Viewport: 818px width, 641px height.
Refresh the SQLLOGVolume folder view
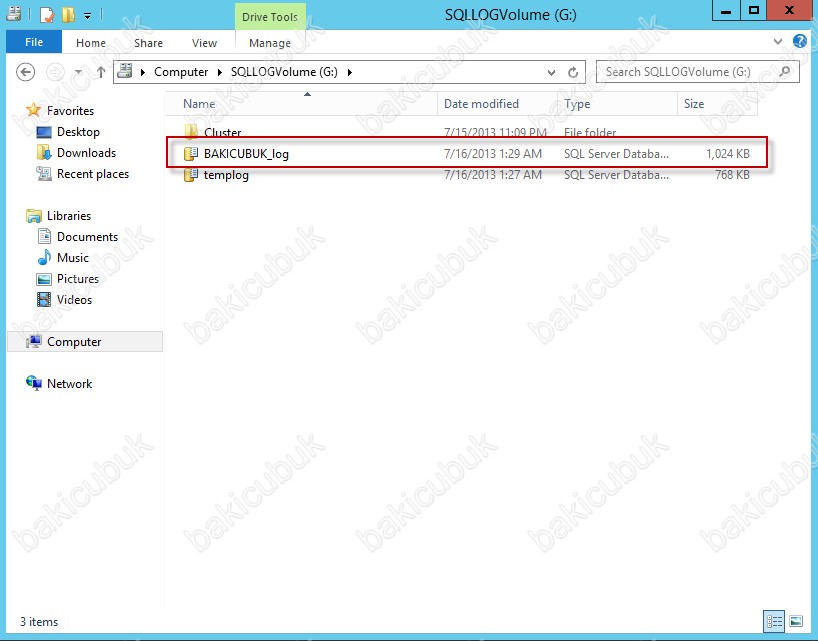coord(573,72)
